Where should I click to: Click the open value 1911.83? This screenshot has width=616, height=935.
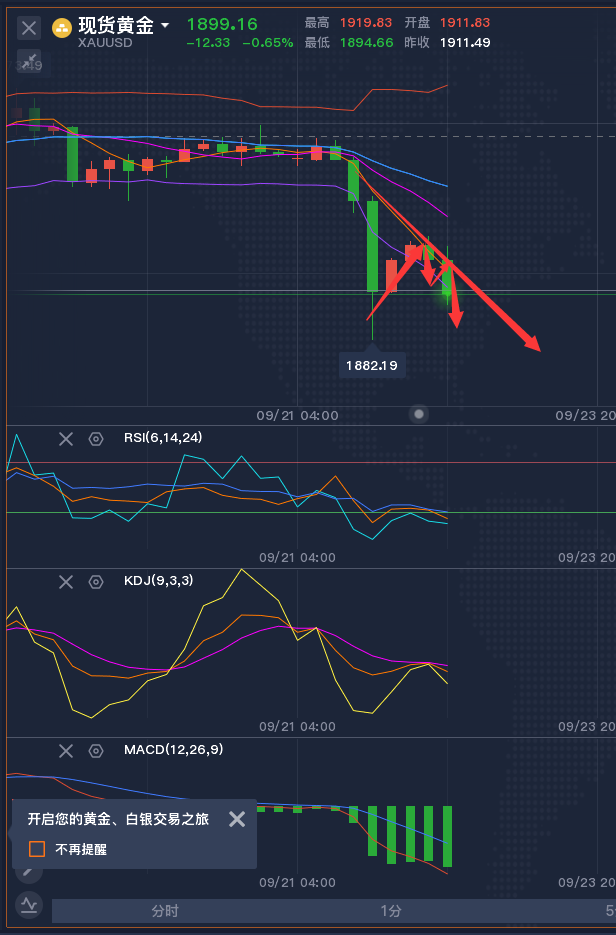465,23
